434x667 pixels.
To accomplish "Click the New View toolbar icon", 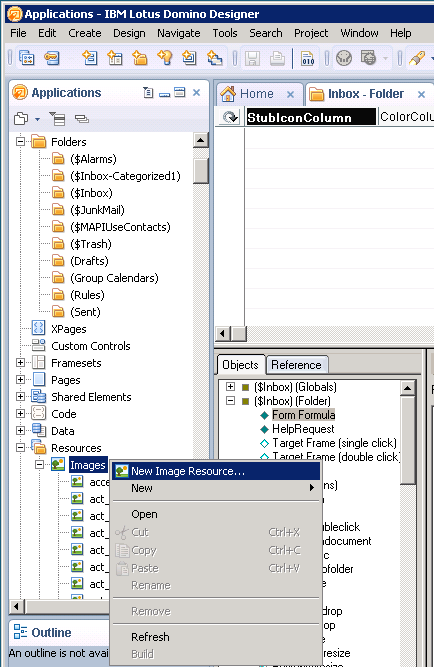I will point(115,57).
